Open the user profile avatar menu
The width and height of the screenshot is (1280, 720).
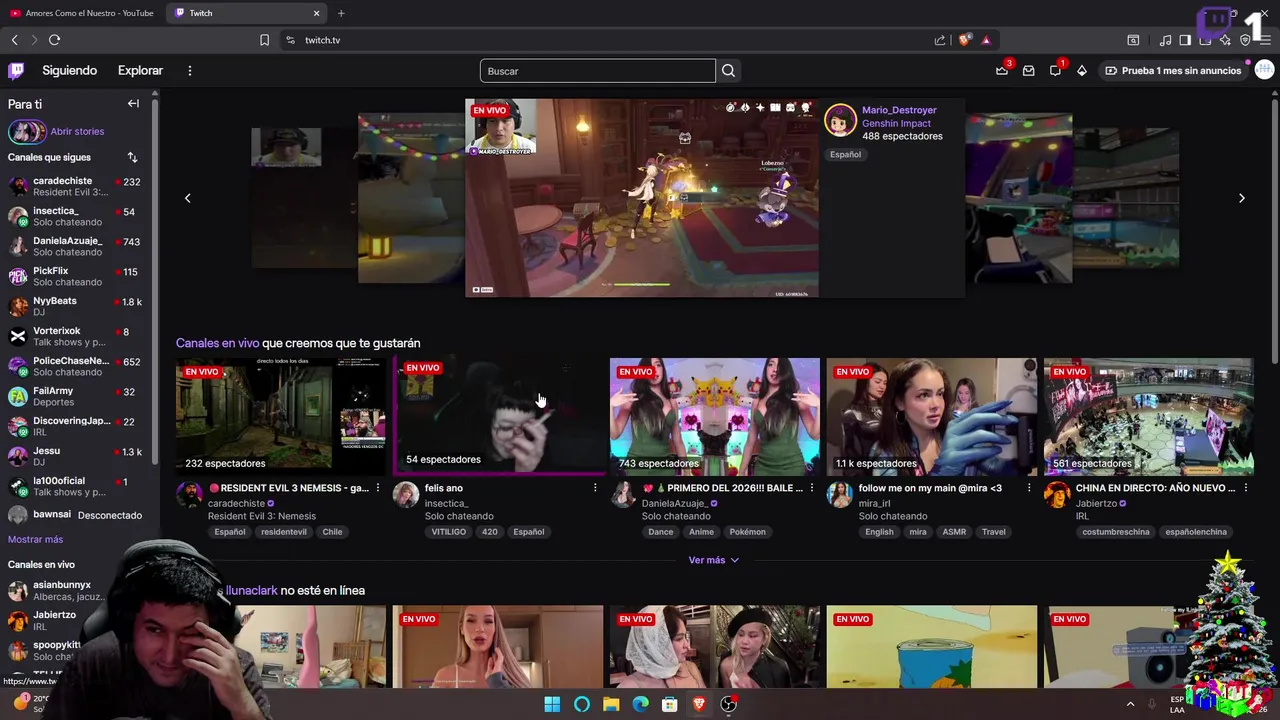[1264, 70]
